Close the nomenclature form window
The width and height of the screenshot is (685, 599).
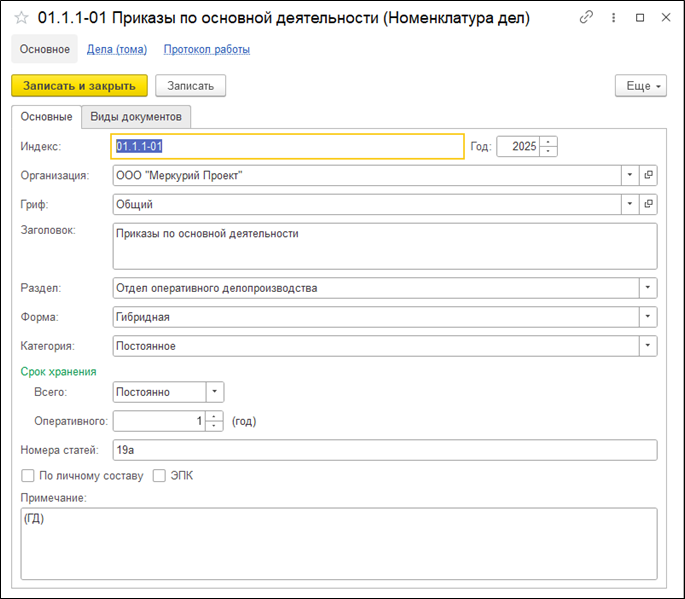pos(665,18)
